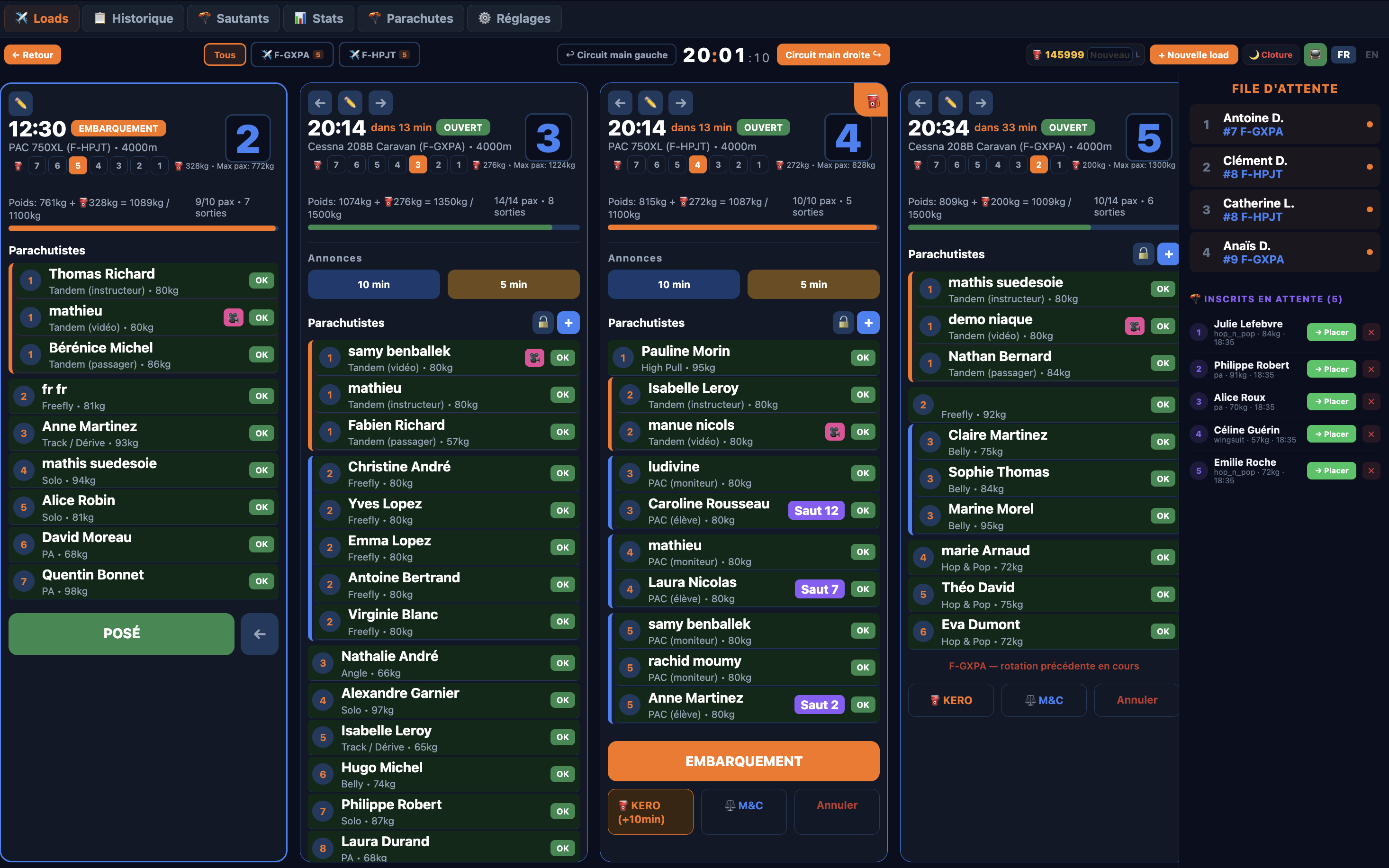Collapse load 2 with the arrow beside POSÉ

[260, 634]
